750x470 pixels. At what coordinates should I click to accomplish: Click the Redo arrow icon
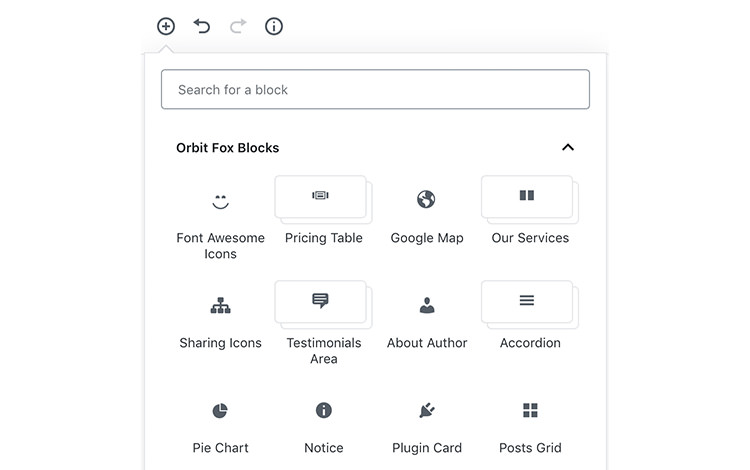pos(238,26)
